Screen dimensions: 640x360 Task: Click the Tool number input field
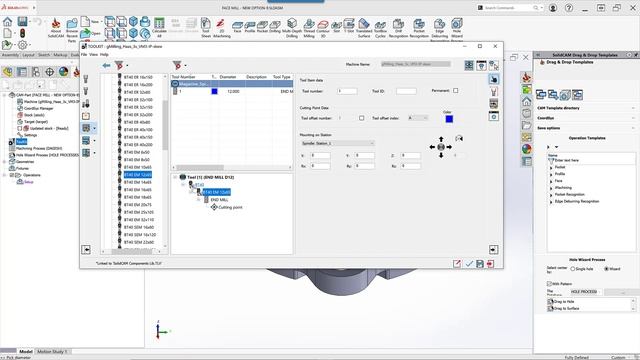click(347, 91)
